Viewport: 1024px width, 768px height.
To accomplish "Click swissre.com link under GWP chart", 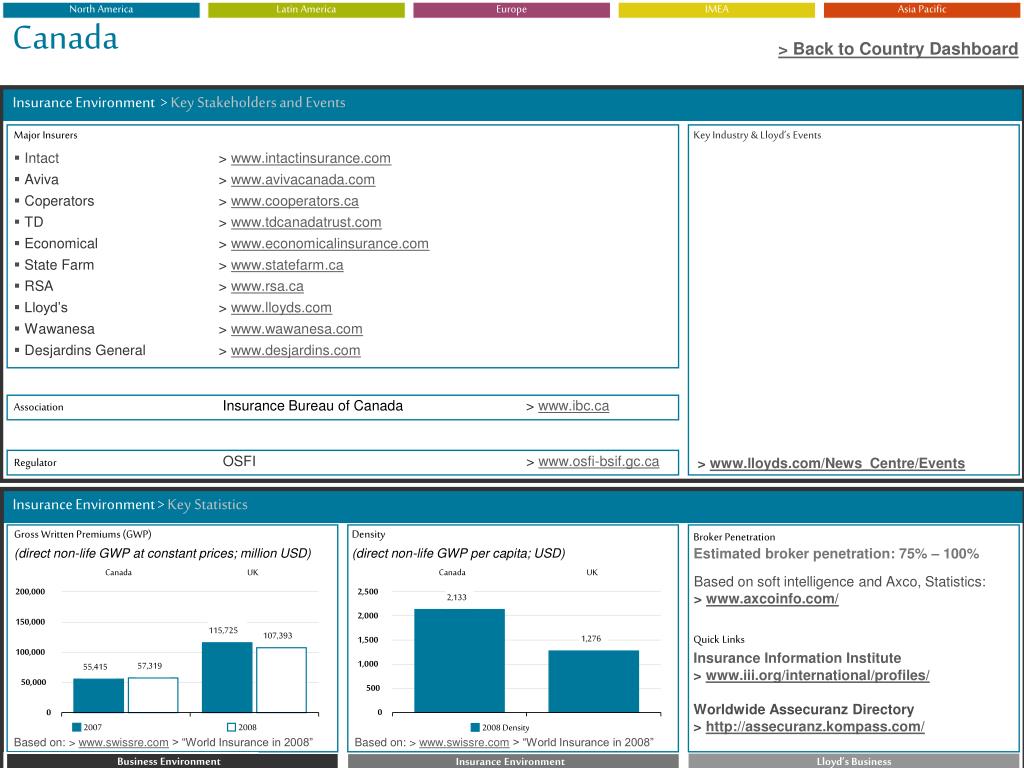I will [123, 743].
